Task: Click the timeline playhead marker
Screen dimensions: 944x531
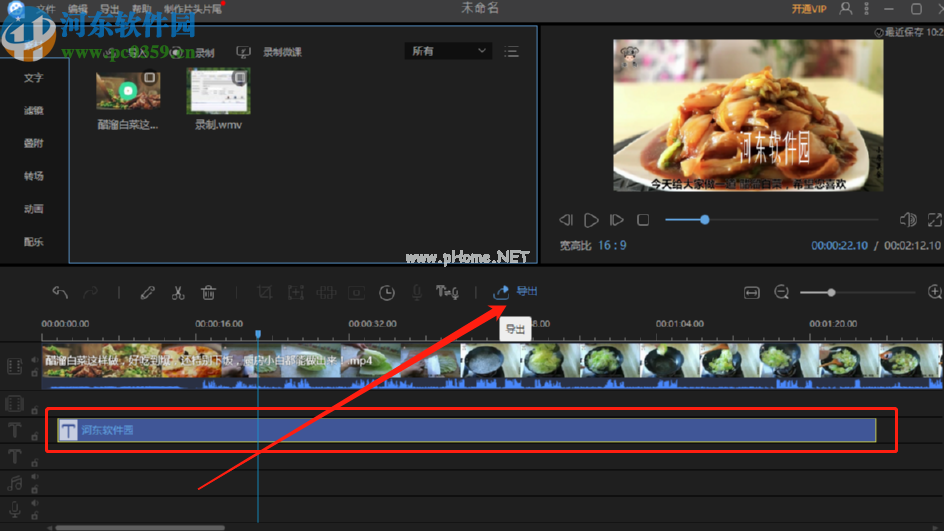Action: click(258, 334)
